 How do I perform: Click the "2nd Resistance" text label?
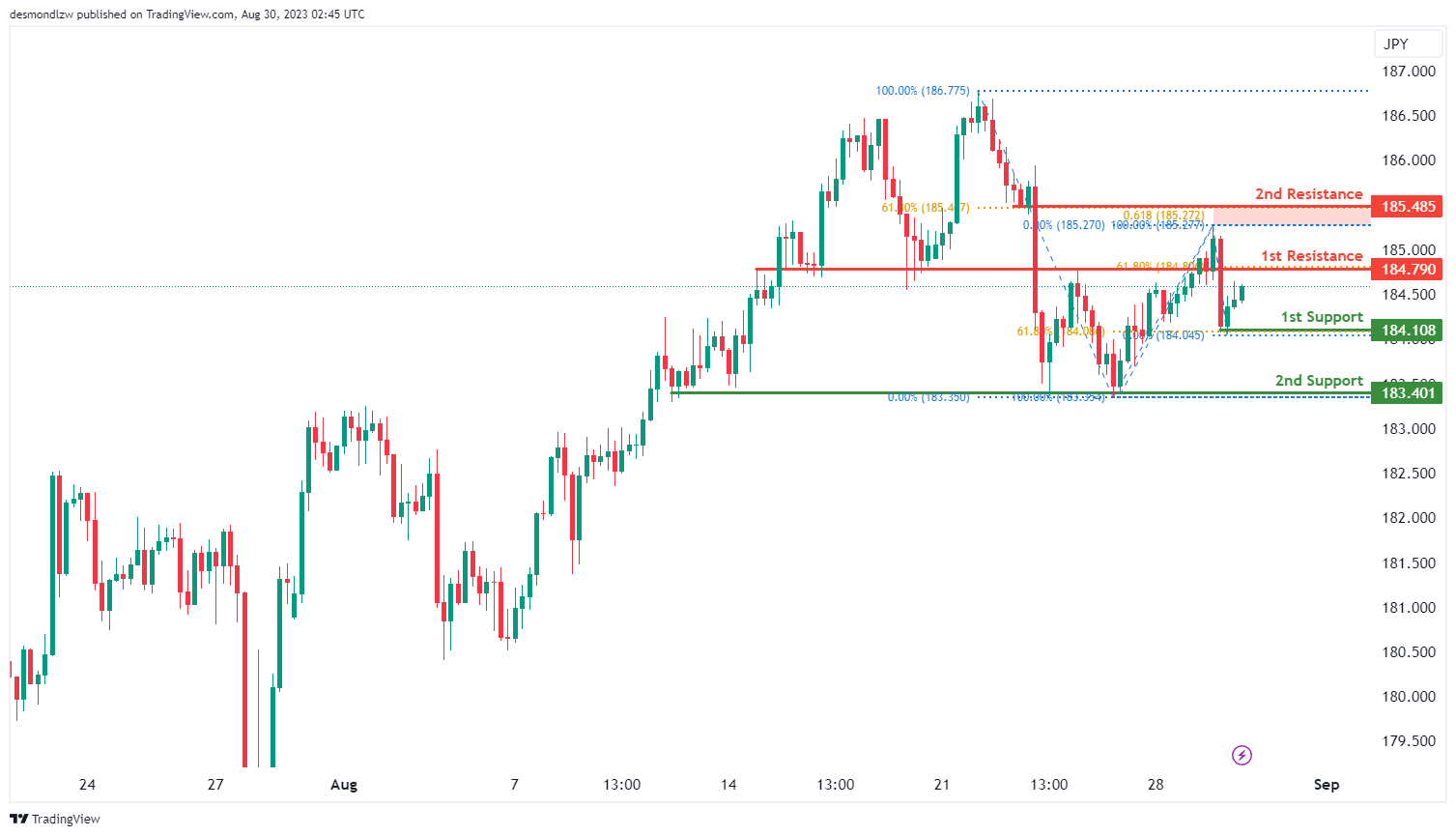click(1308, 194)
